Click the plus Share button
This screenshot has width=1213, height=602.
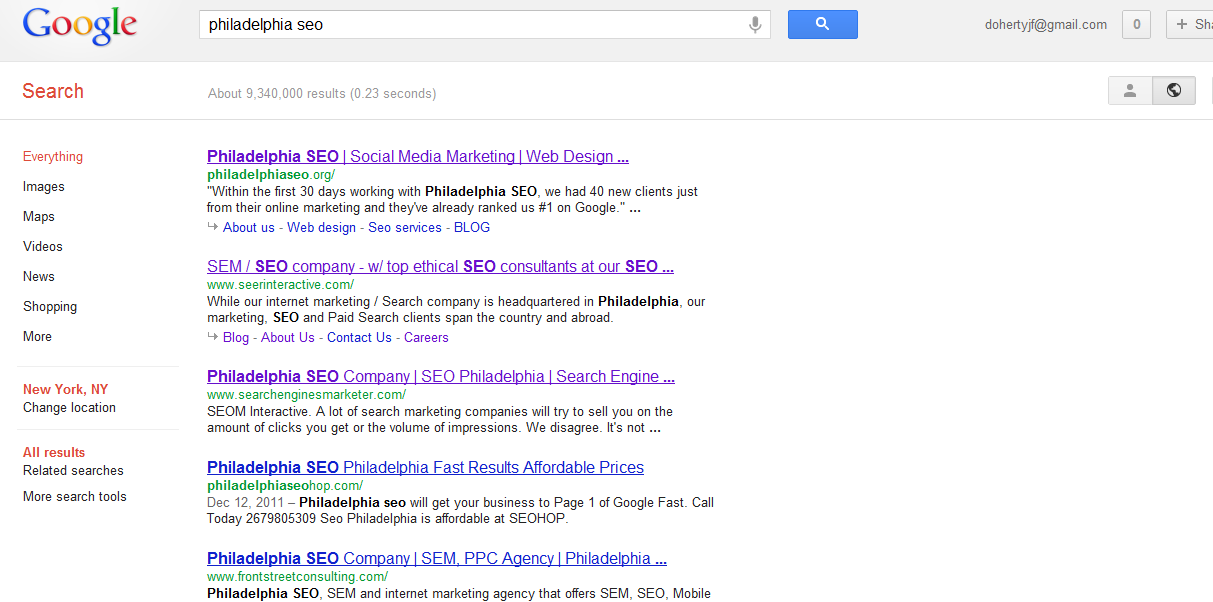coord(1190,25)
